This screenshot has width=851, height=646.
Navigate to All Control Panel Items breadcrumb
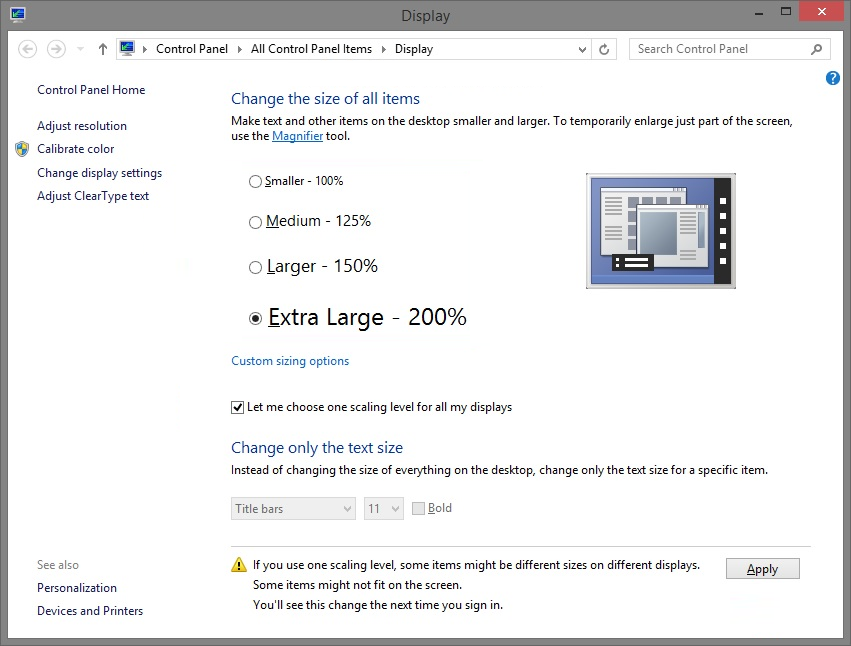[311, 49]
